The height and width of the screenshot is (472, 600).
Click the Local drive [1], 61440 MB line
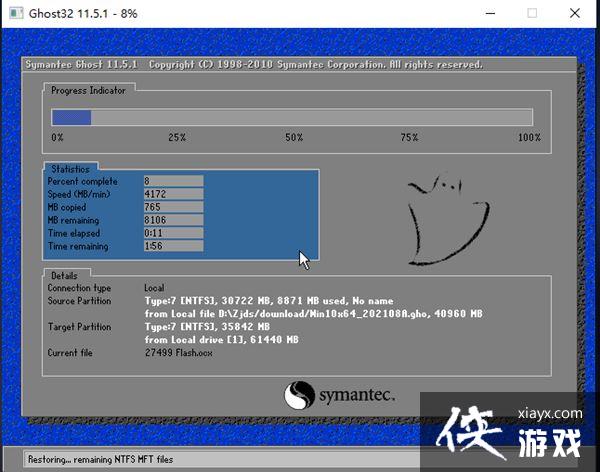tap(221, 340)
